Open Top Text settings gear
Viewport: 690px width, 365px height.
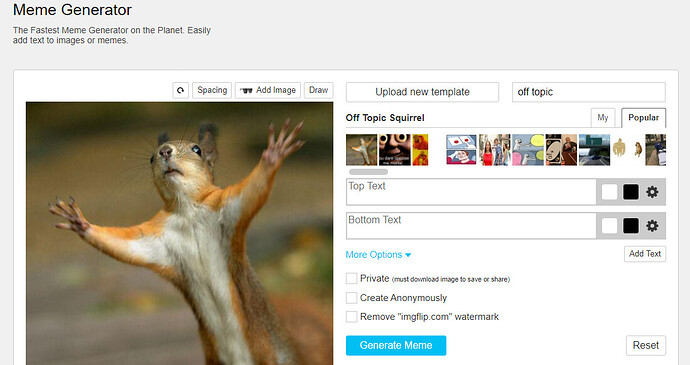[x=652, y=192]
